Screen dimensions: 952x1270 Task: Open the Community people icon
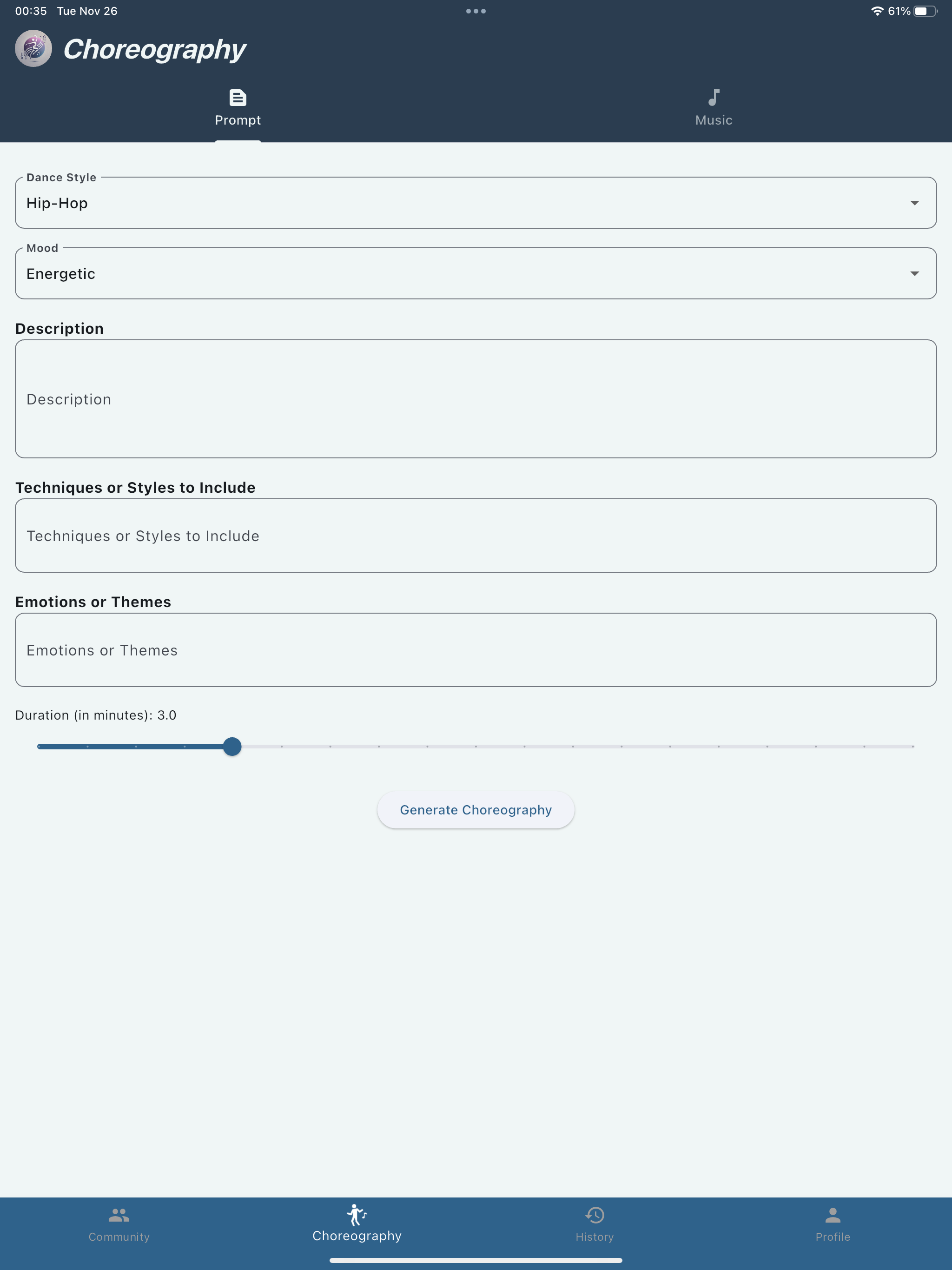(119, 1215)
